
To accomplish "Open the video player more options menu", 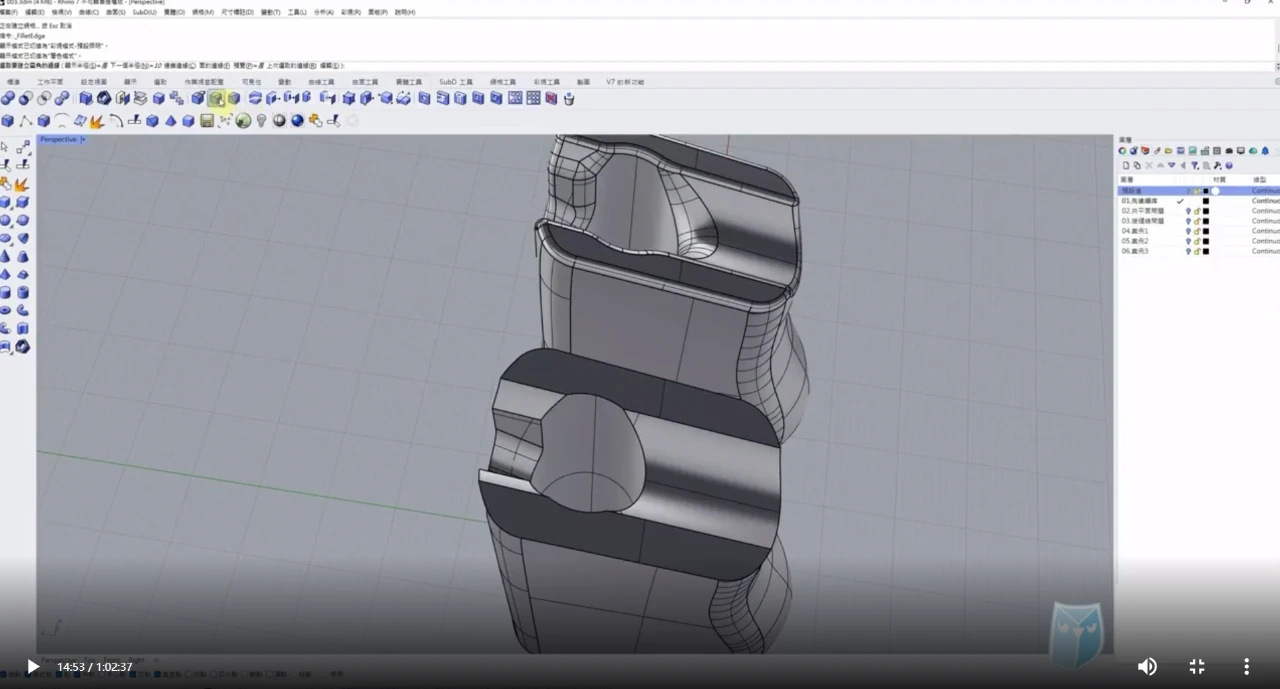I will (x=1246, y=666).
